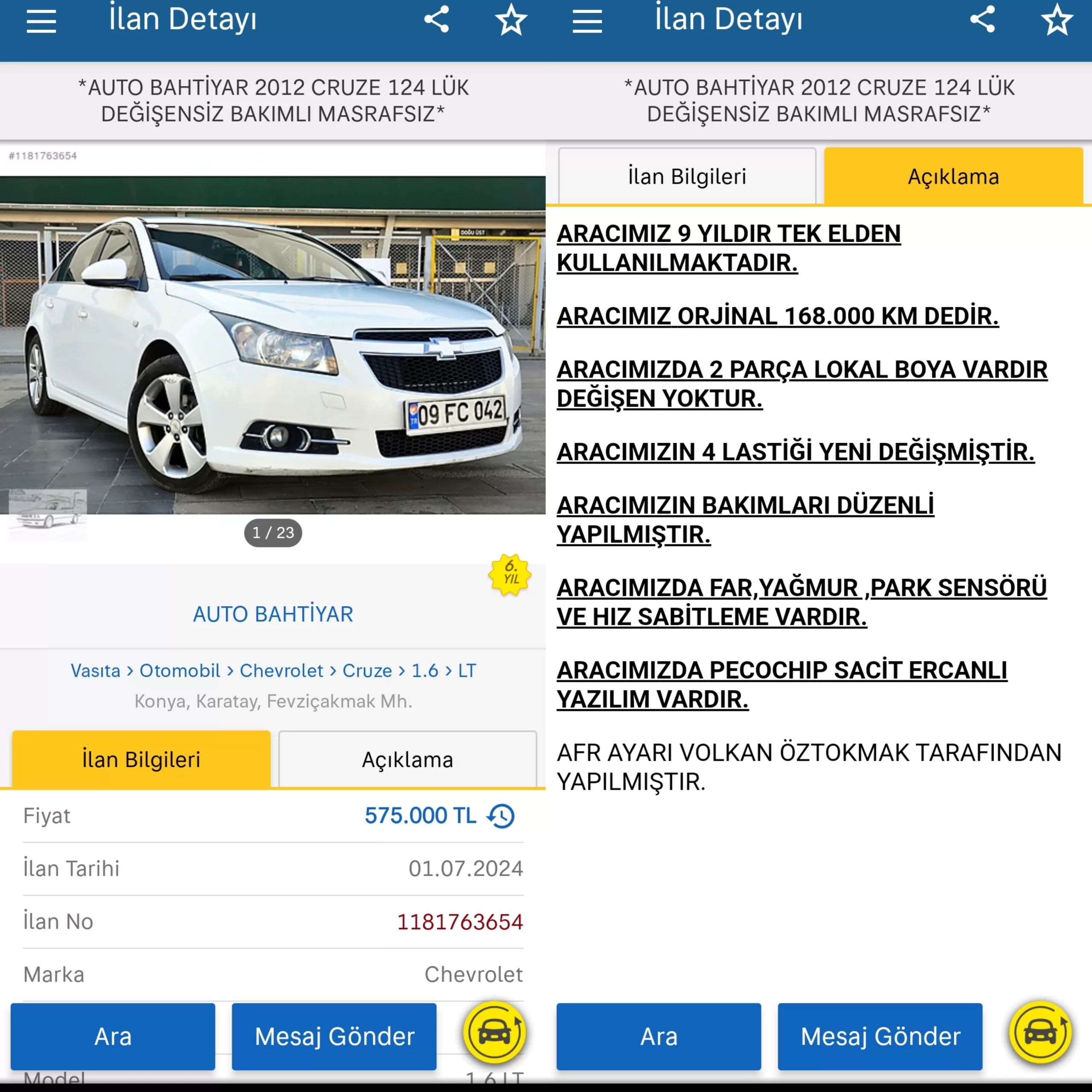
Task: Tap the left Ara call button
Action: [x=113, y=1037]
